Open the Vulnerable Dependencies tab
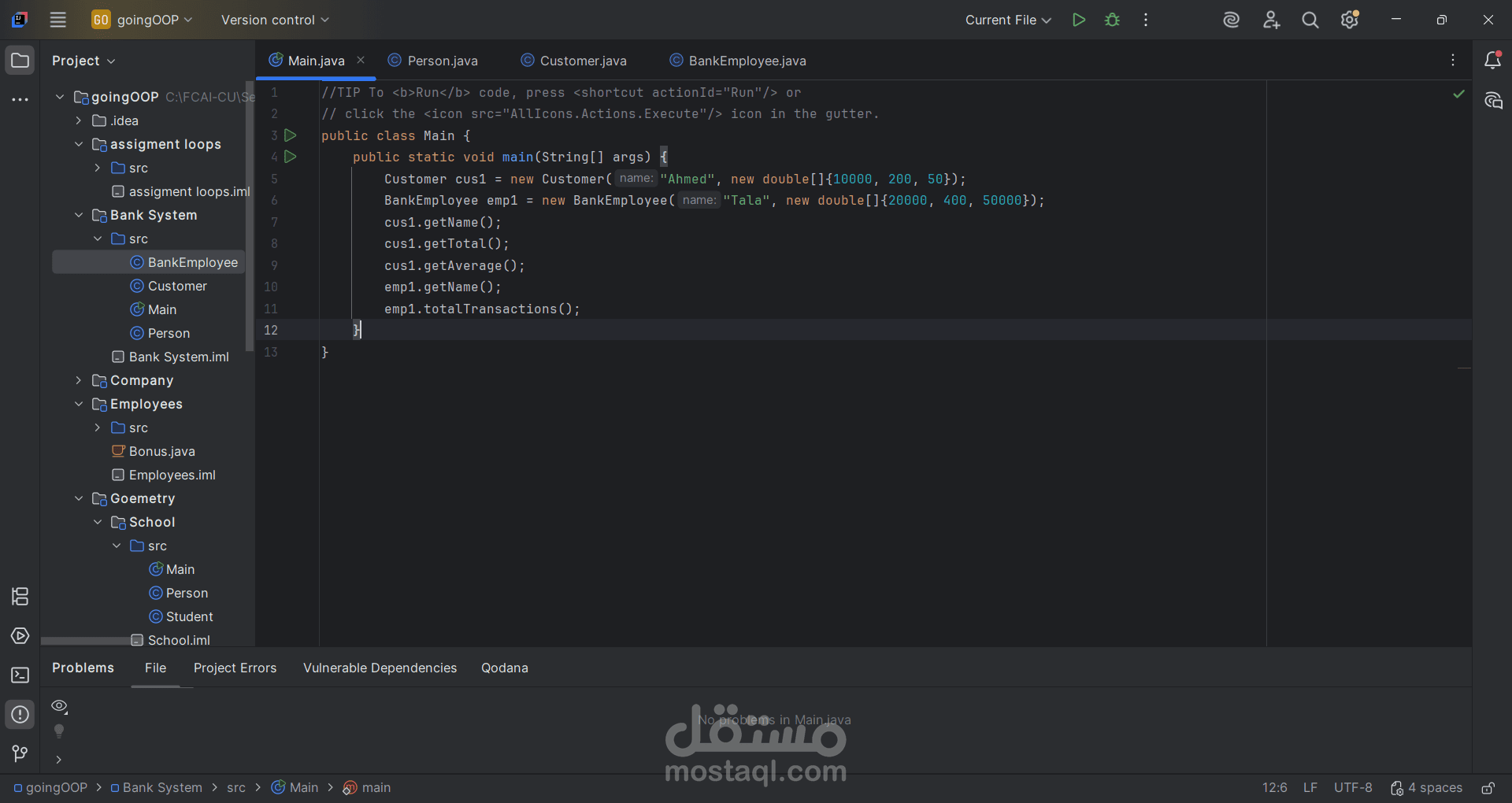1512x803 pixels. (380, 668)
